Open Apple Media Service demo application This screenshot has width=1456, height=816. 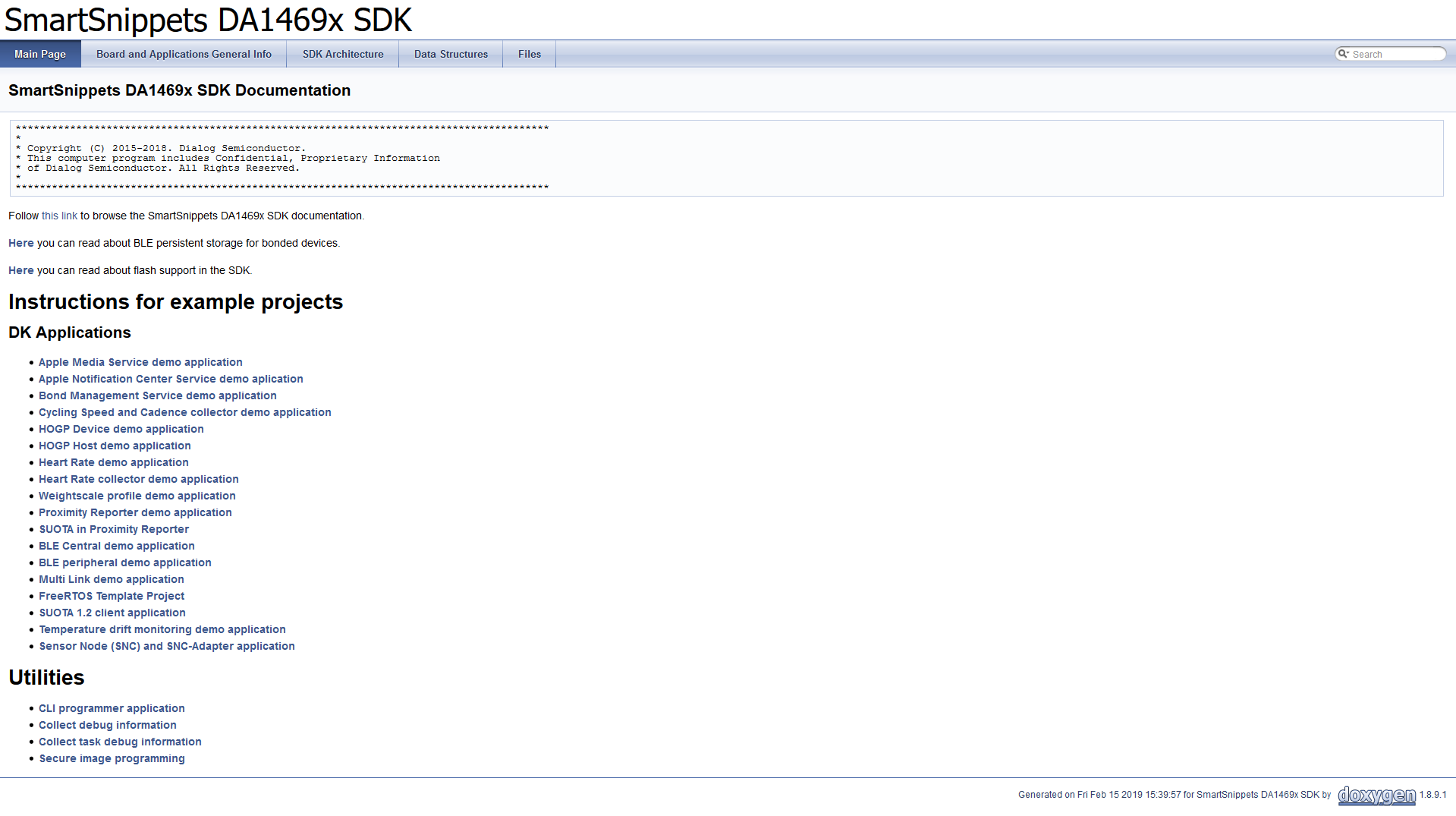click(x=140, y=362)
